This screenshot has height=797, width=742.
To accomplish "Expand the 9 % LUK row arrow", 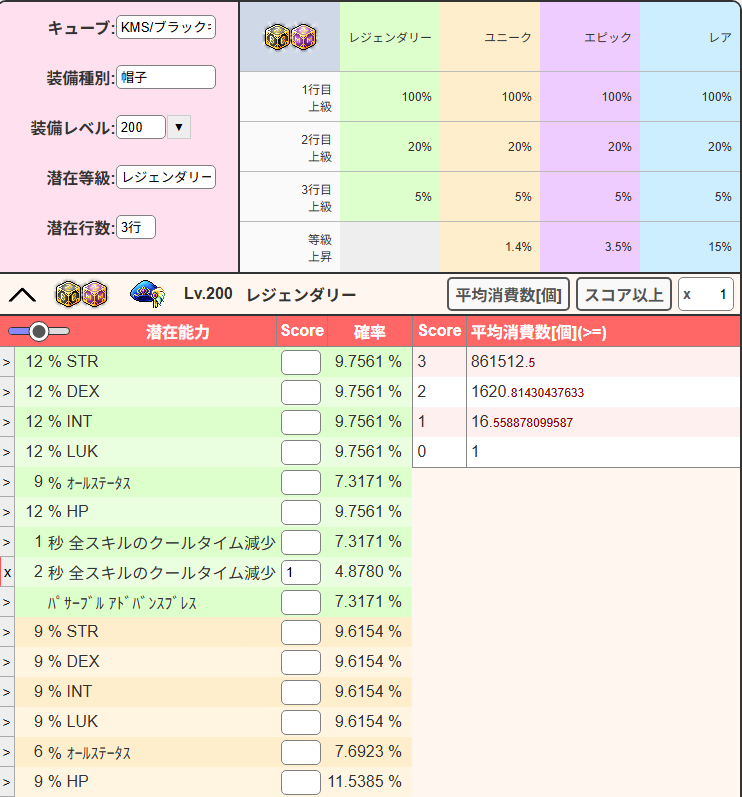I will tap(7, 722).
